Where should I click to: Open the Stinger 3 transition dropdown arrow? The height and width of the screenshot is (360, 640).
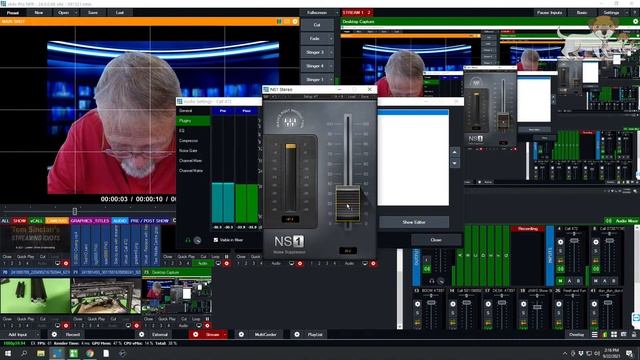331,52
